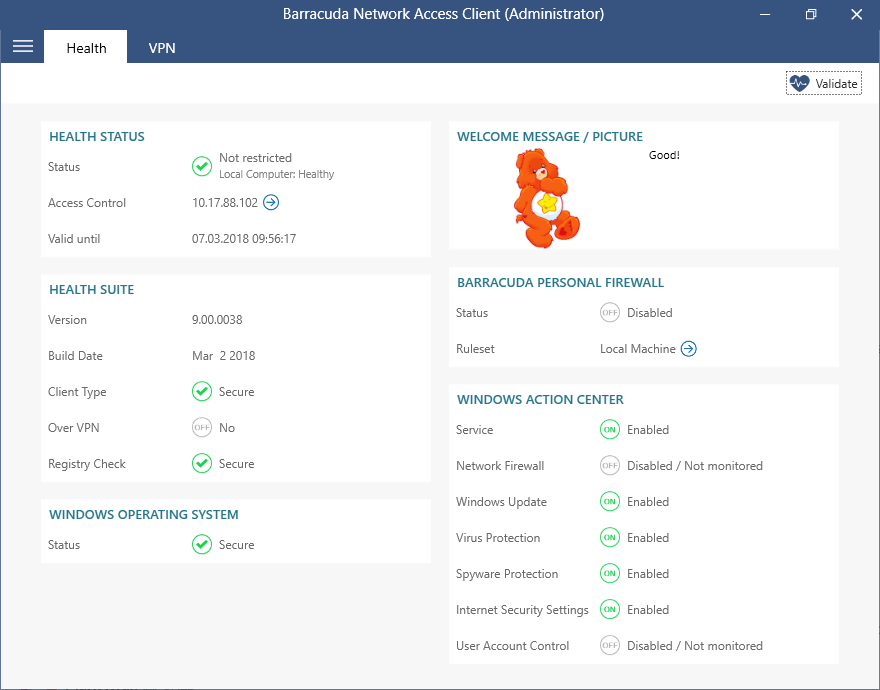Click the WINDOWS ACTION CENTER heading
880x690 pixels.
(540, 399)
